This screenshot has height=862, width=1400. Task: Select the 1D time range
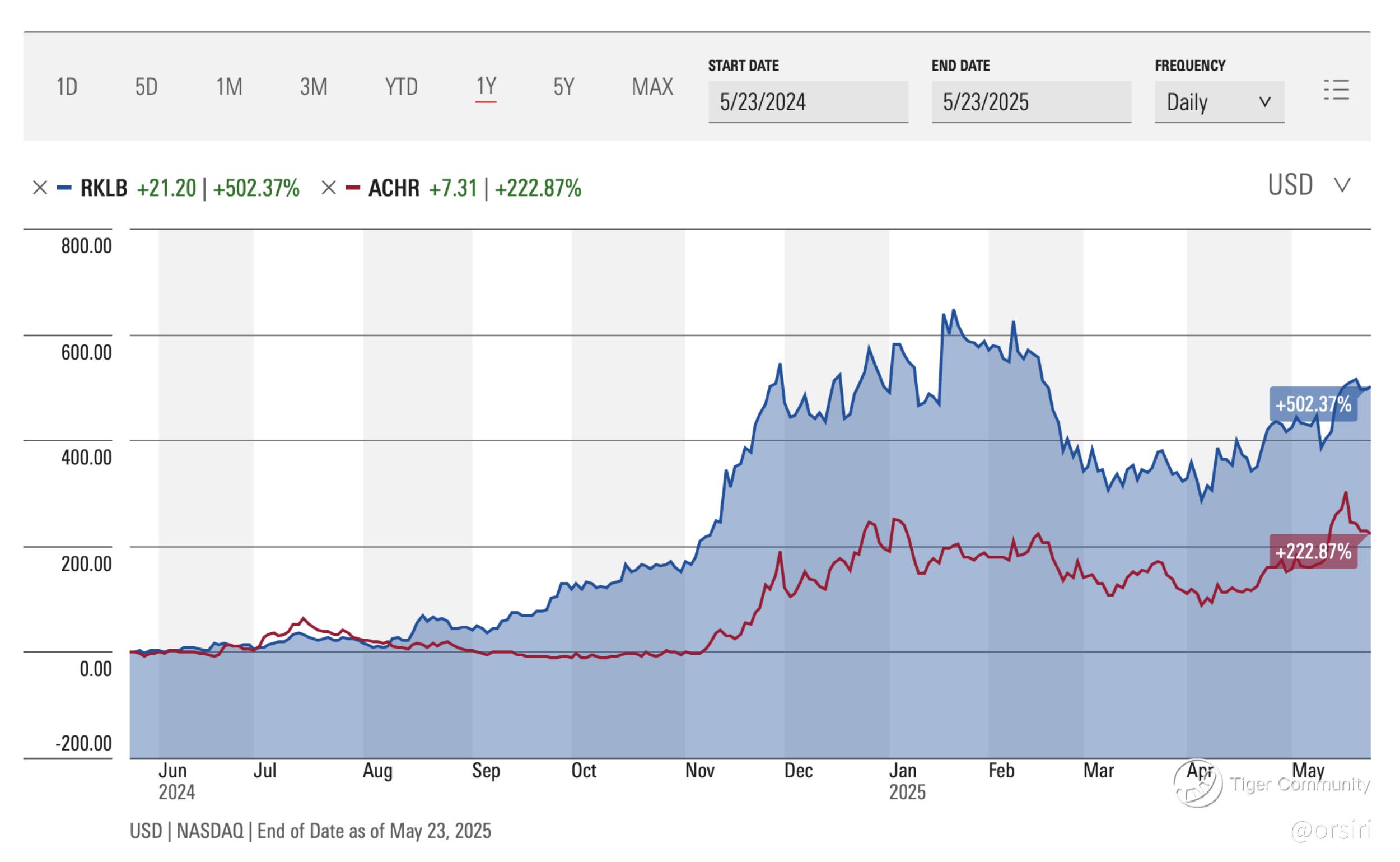[67, 87]
